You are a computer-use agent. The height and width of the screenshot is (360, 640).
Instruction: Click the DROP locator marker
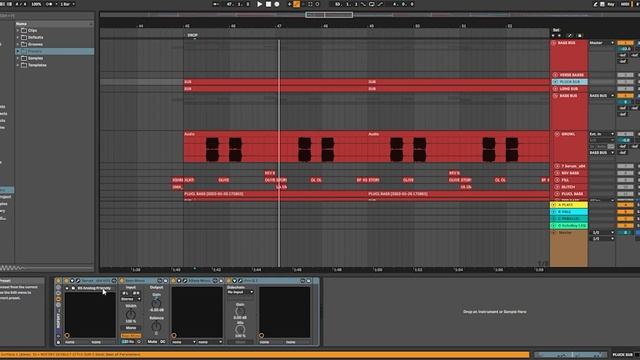point(192,36)
